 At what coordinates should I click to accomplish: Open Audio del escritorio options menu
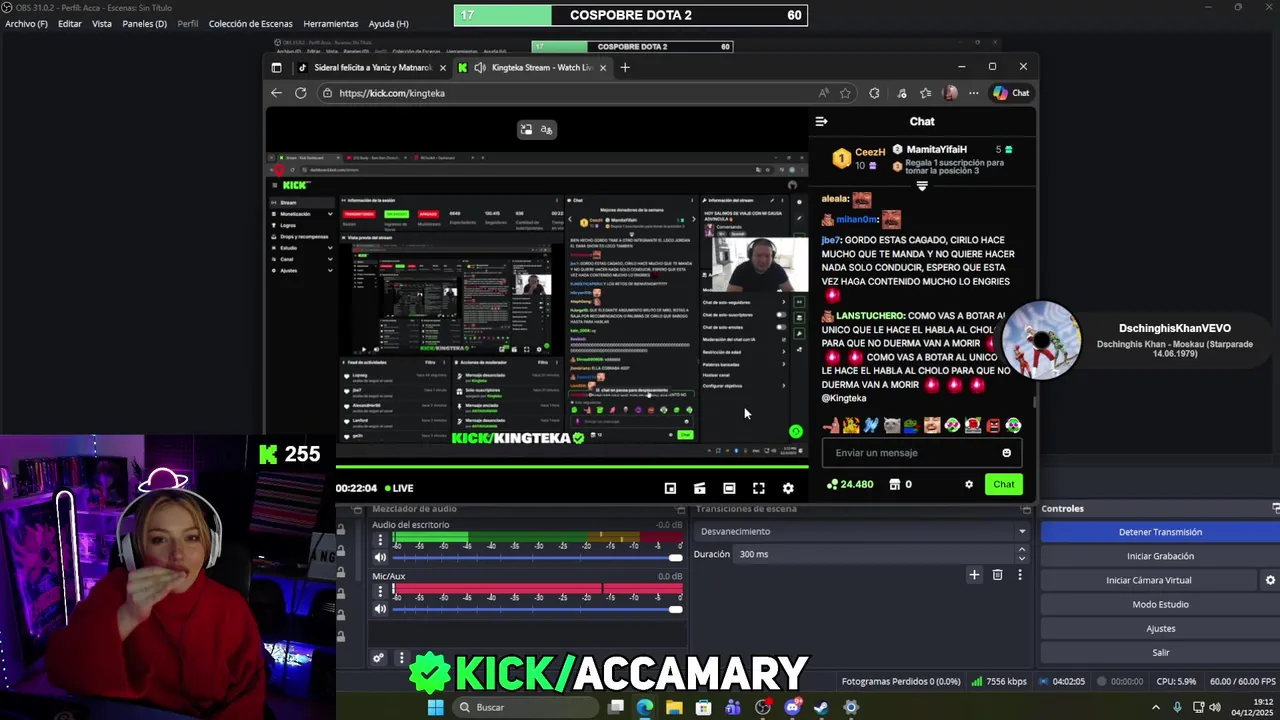click(x=380, y=540)
